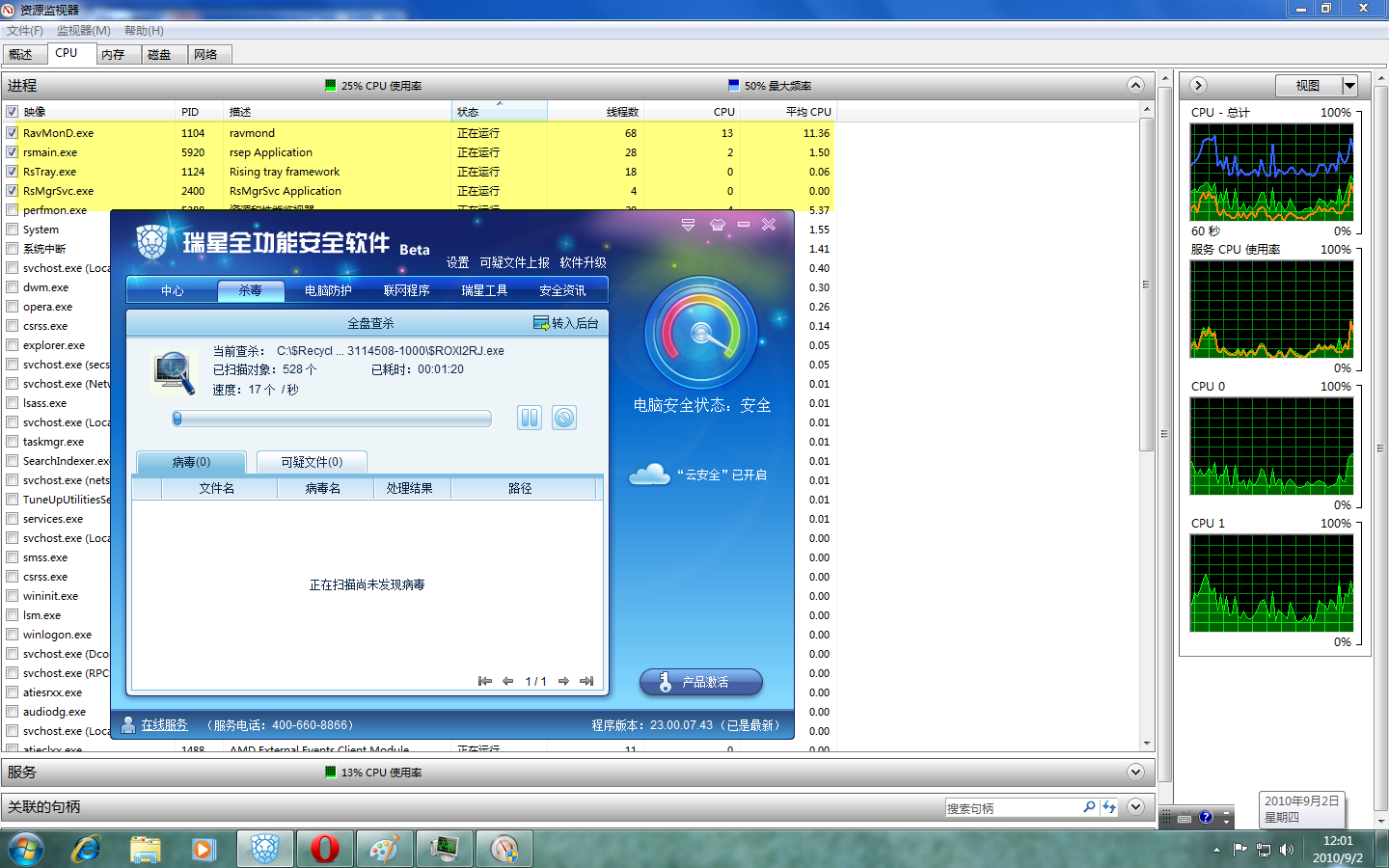
Task: Click the 搜索句柄 search handles field
Action: [1013, 808]
